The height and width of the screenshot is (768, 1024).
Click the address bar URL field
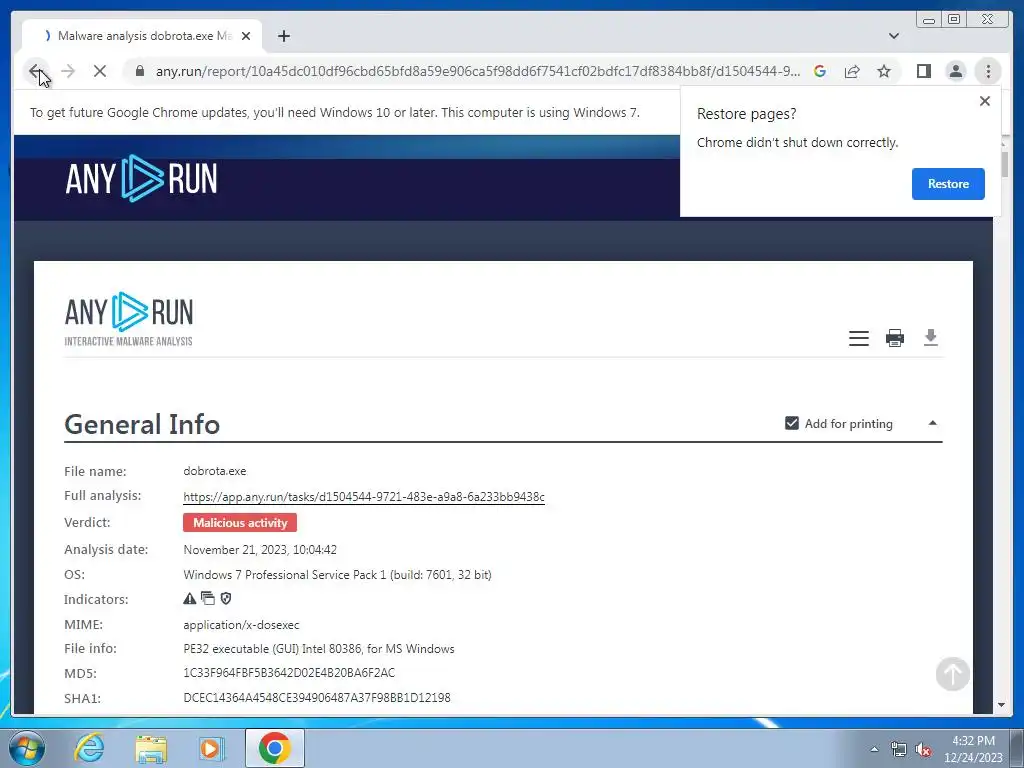click(x=477, y=71)
